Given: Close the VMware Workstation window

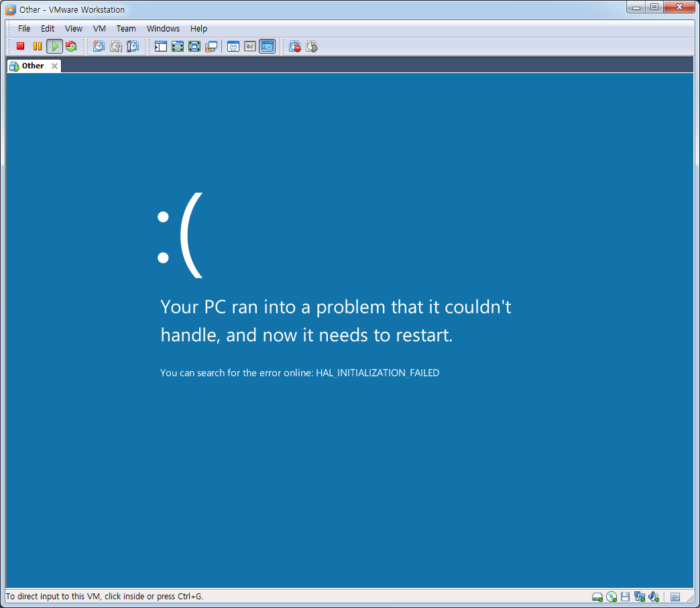Looking at the screenshot, I should point(679,7).
